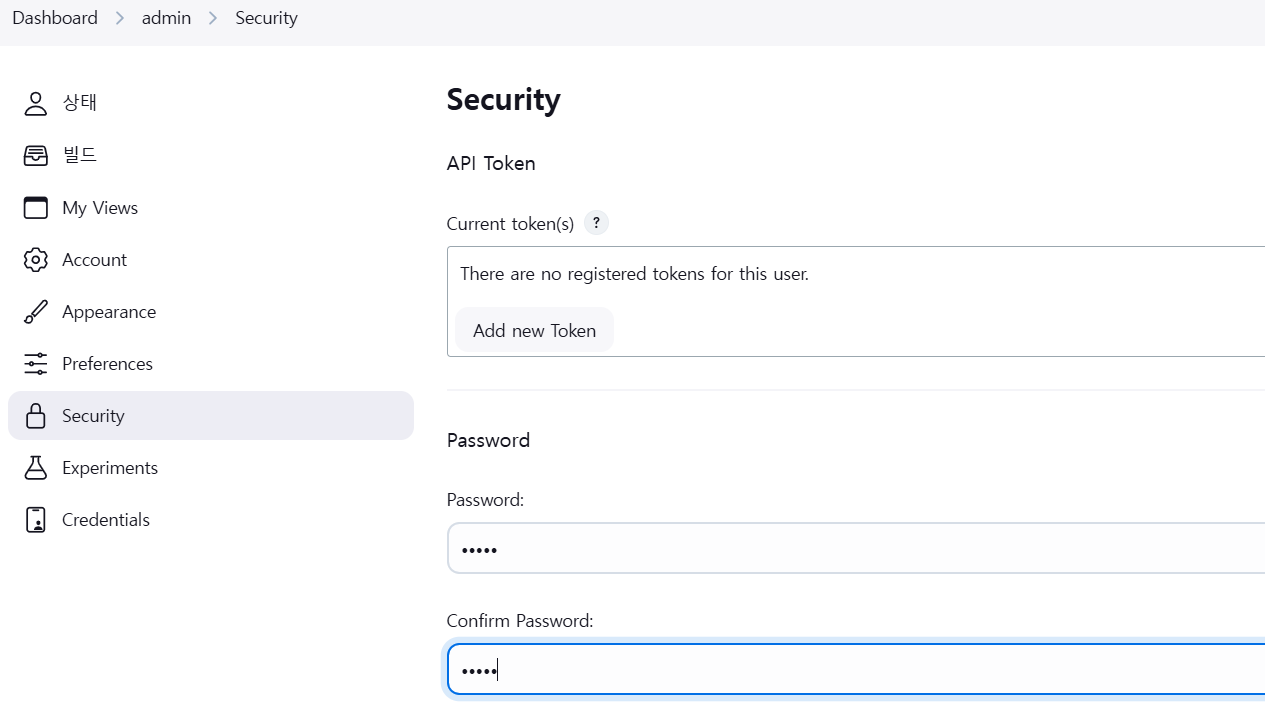The image size is (1265, 726).
Task: Click the Credentials badge icon
Action: click(36, 519)
